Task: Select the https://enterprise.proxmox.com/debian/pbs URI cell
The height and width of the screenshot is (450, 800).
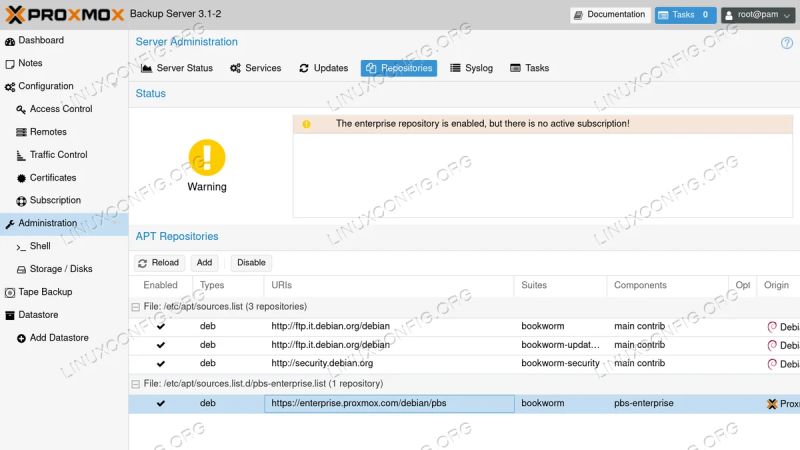Action: coord(389,404)
